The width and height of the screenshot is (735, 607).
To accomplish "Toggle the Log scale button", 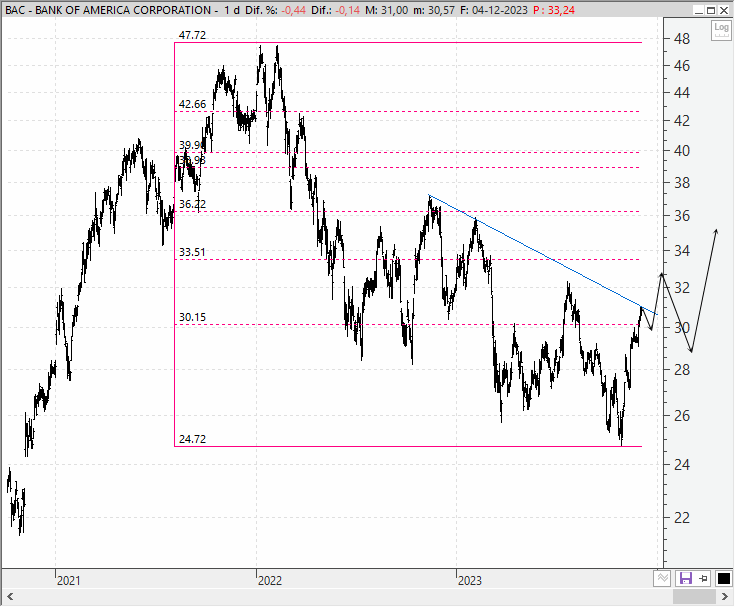I will (x=721, y=30).
